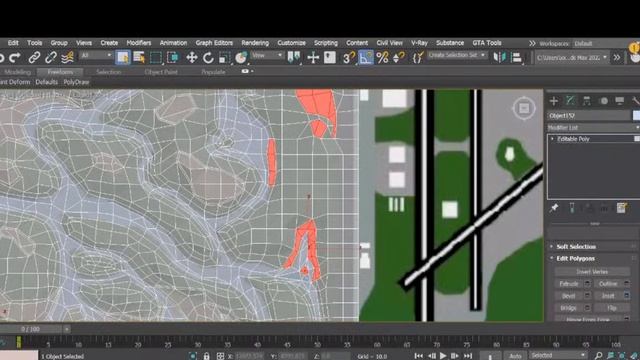640x360 pixels.
Task: Click the Use Pivot Point Center icon
Action: coord(293,58)
